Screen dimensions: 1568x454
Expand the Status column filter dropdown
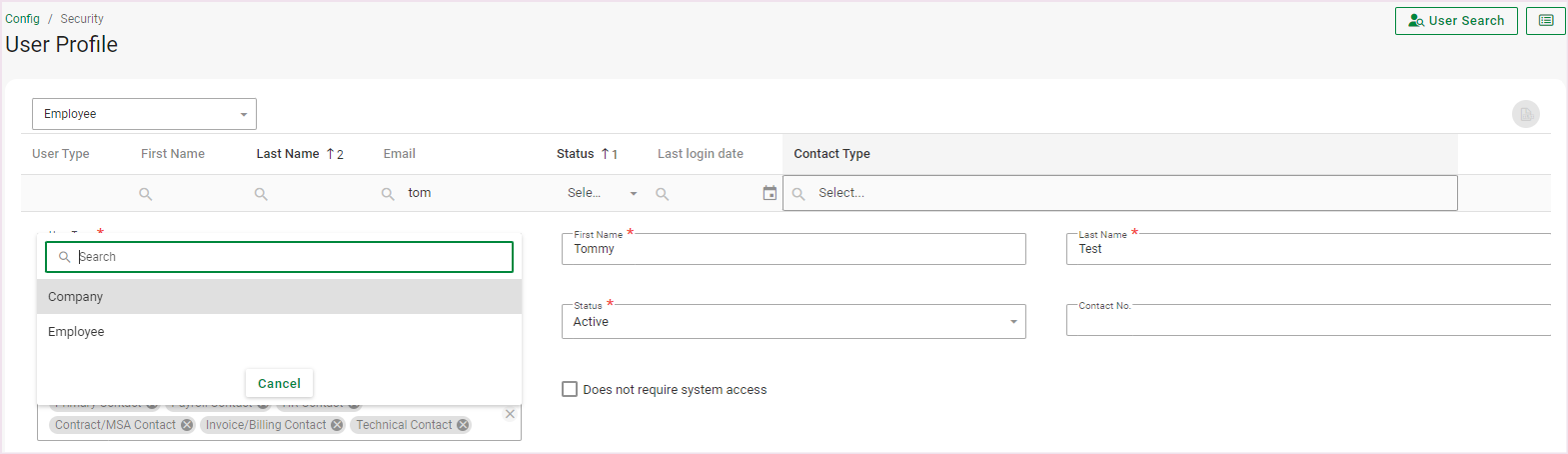pyautogui.click(x=633, y=193)
